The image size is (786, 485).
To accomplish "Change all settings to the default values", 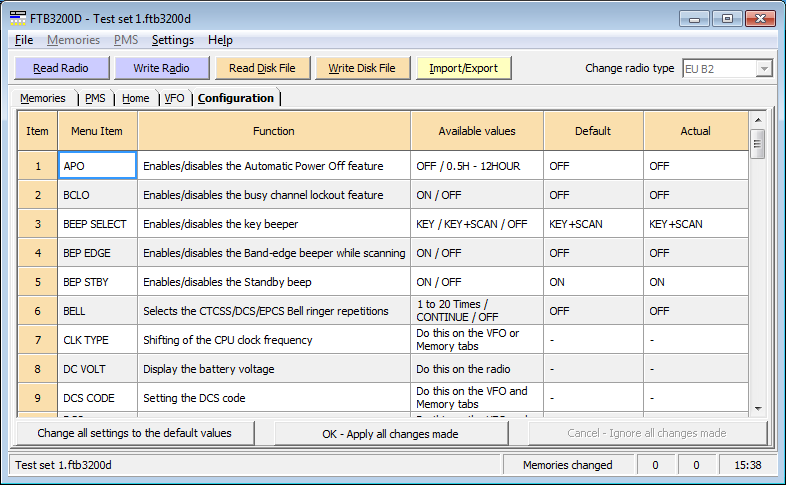I will click(135, 433).
